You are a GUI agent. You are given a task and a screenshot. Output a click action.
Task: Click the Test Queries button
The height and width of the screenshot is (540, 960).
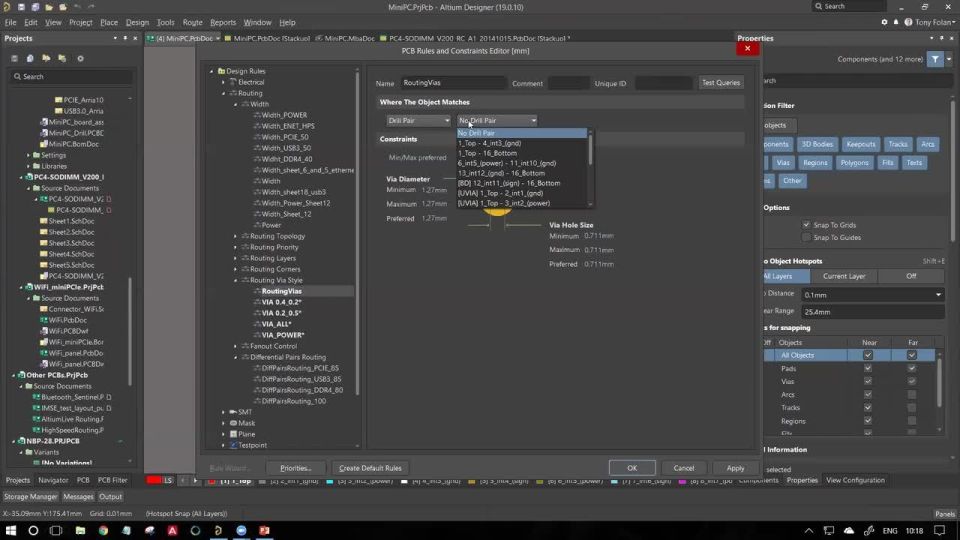tap(721, 83)
